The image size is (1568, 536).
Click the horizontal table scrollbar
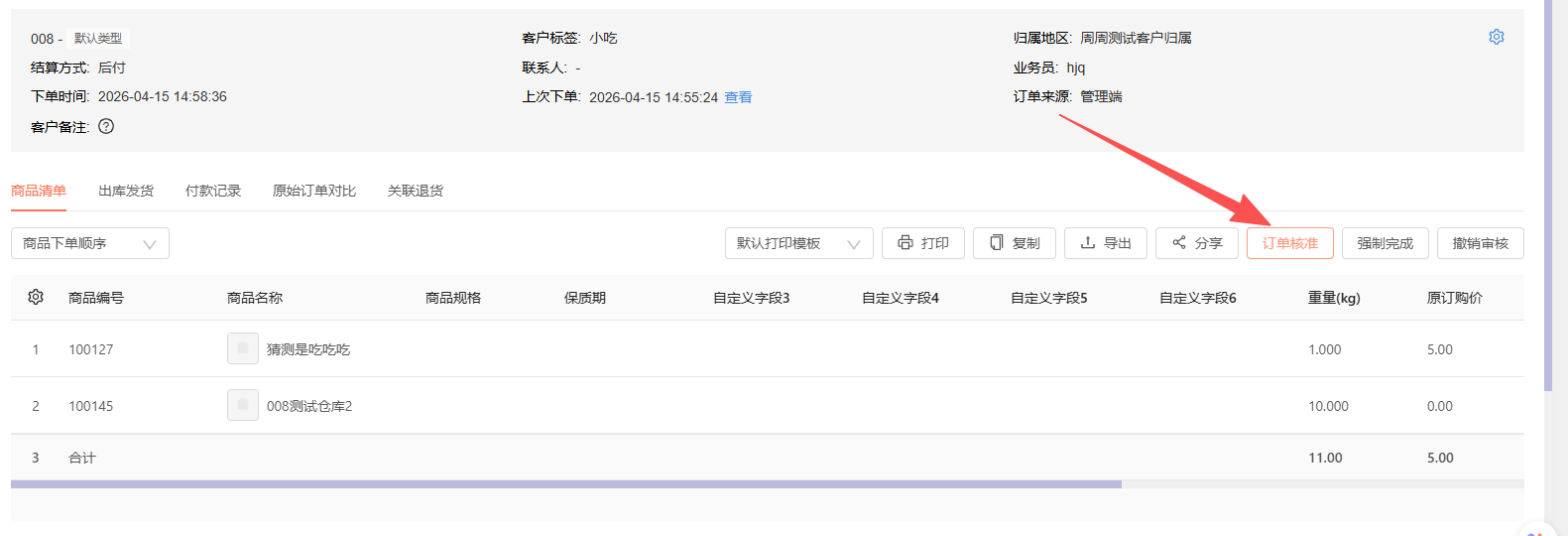pyautogui.click(x=566, y=484)
